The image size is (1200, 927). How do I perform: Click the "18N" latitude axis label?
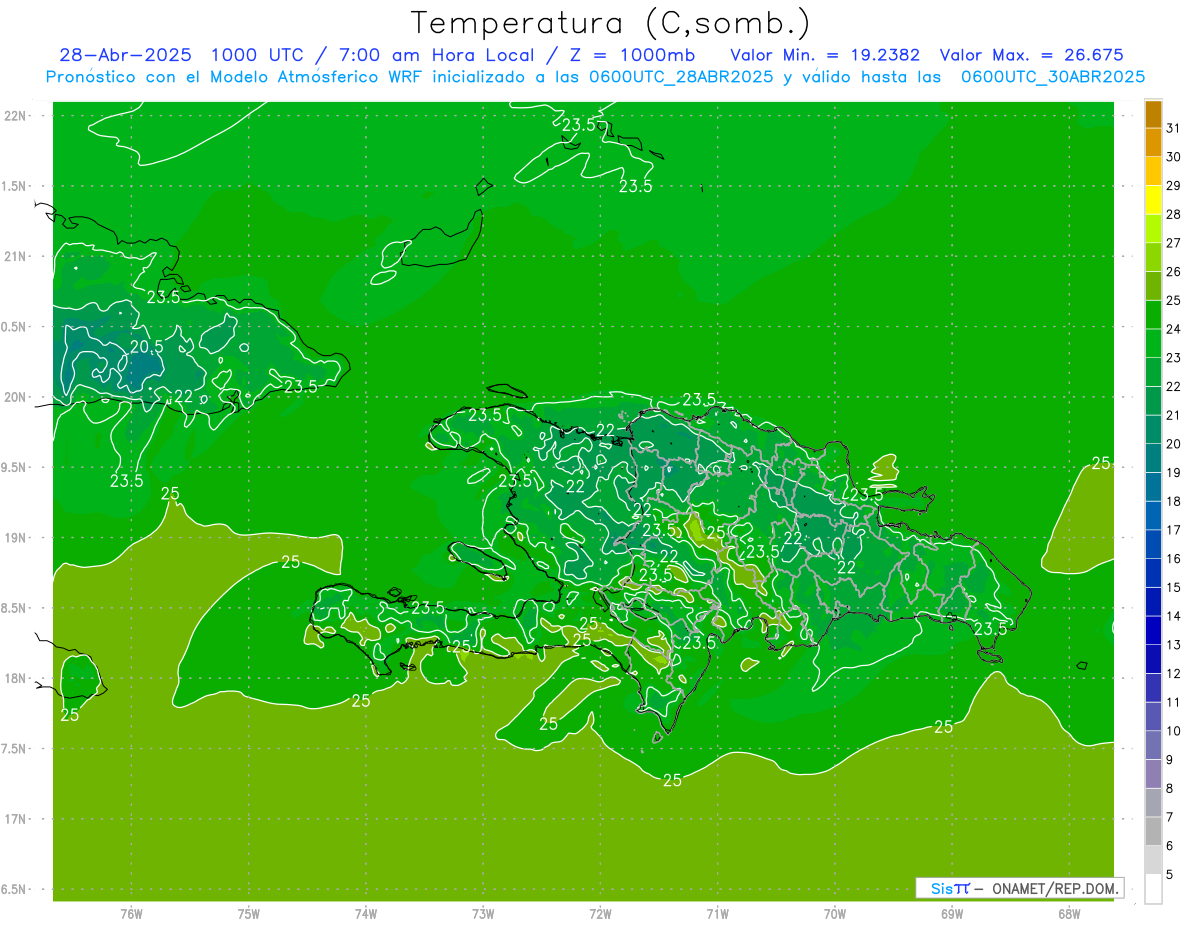pos(17,678)
